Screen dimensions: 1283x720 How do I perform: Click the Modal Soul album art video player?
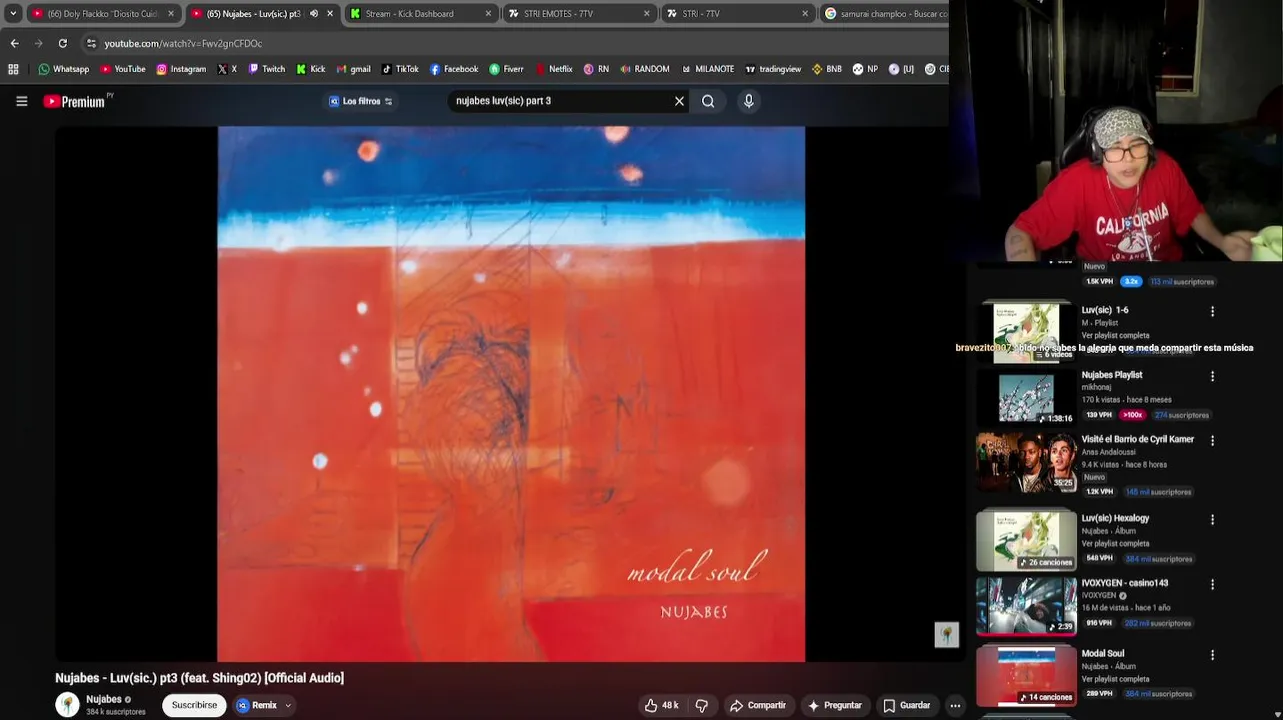[511, 394]
